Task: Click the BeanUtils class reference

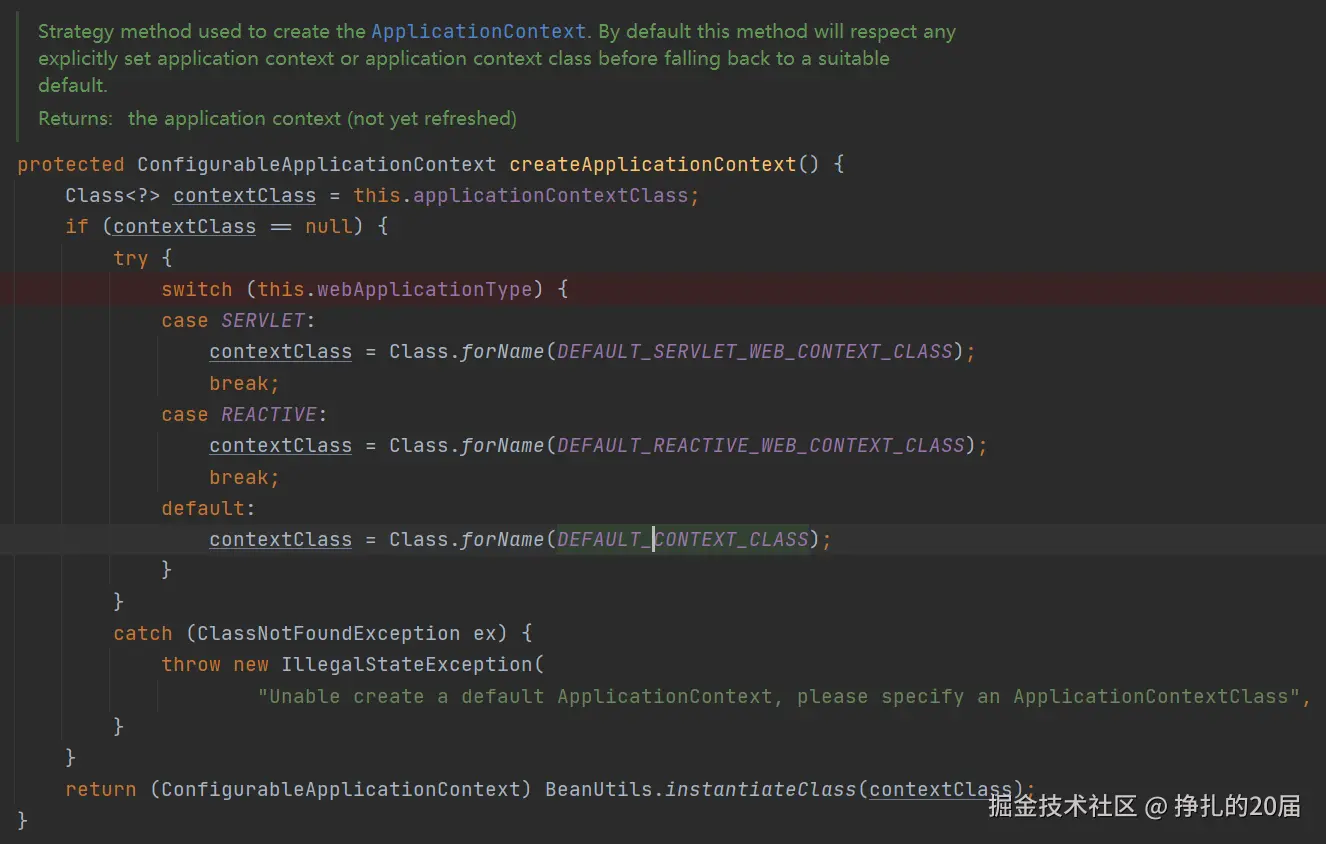Action: (599, 789)
